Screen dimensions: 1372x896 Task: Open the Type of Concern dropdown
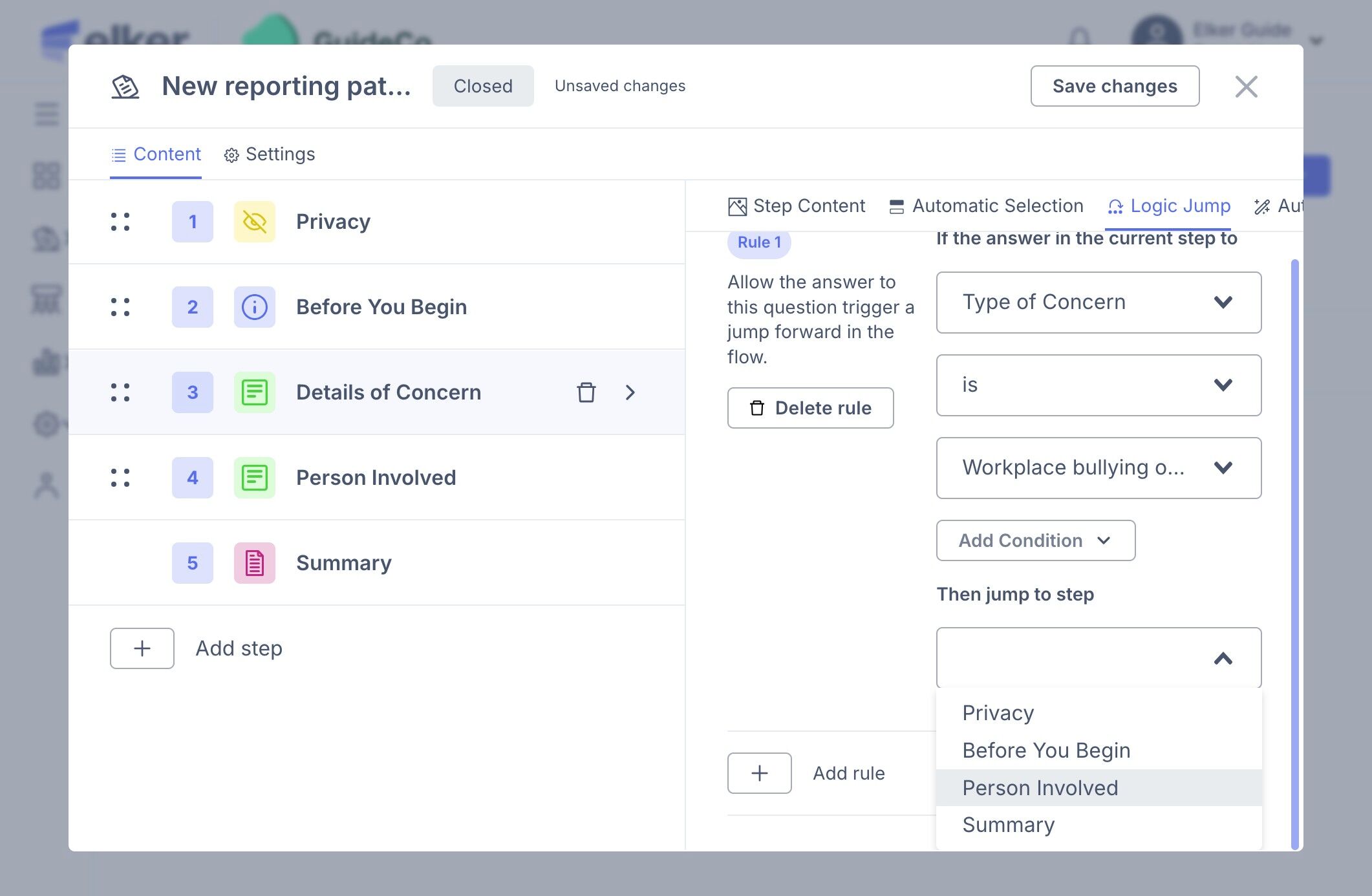point(1098,303)
